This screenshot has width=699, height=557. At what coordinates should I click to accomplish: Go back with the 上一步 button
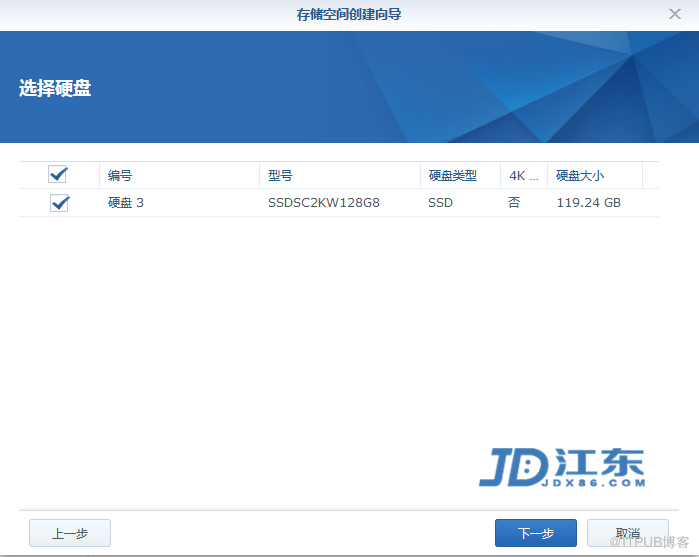69,533
